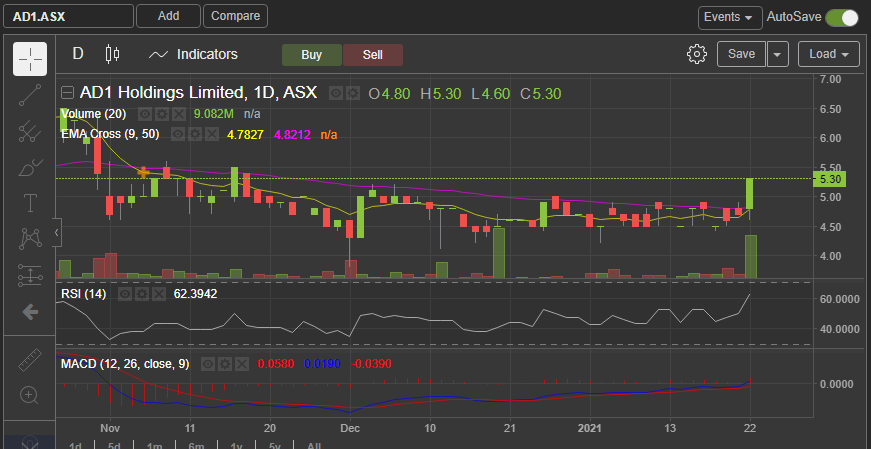
Task: Select the zoom in tool
Action: 29,395
